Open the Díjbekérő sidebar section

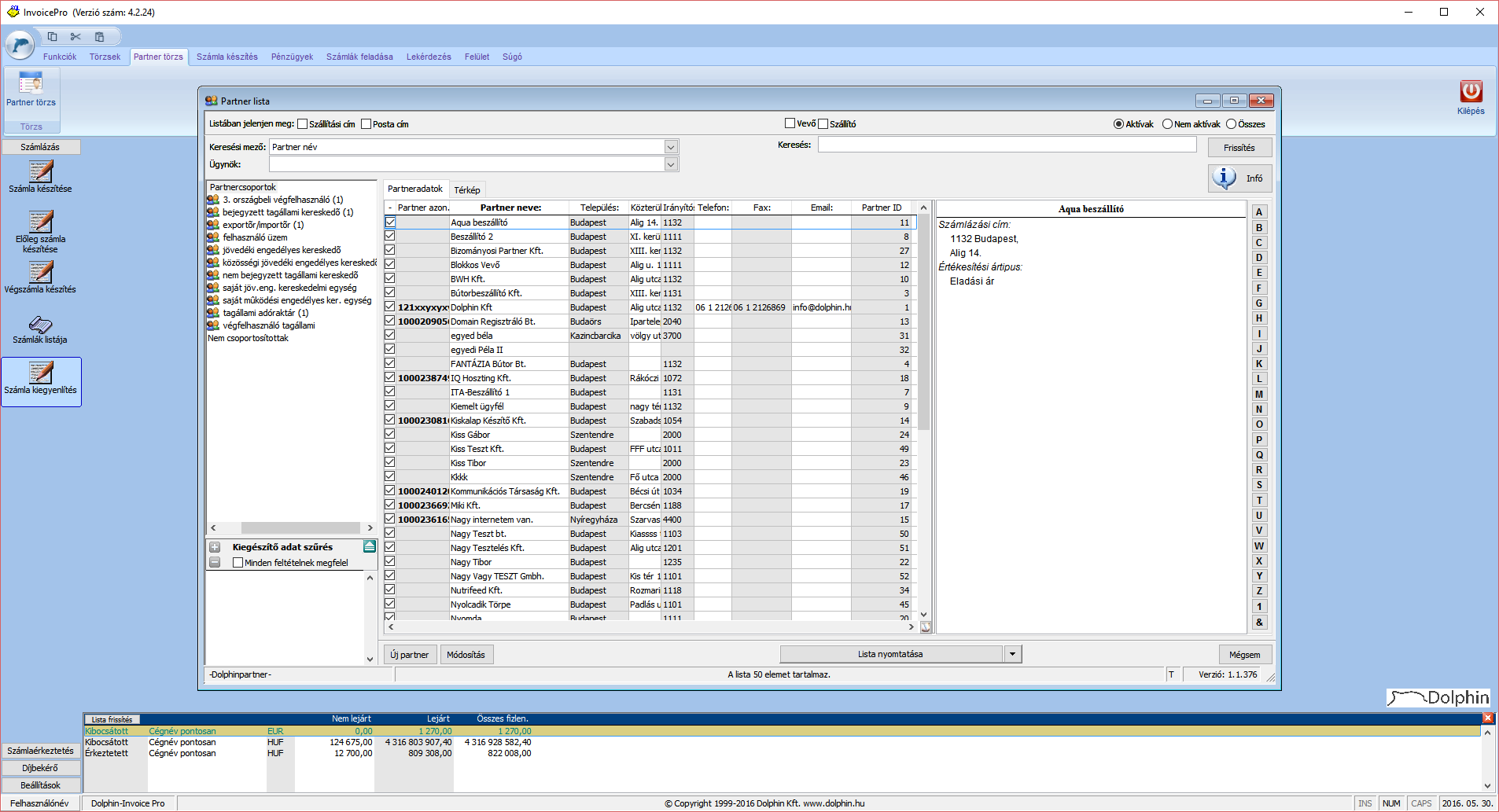click(x=41, y=768)
